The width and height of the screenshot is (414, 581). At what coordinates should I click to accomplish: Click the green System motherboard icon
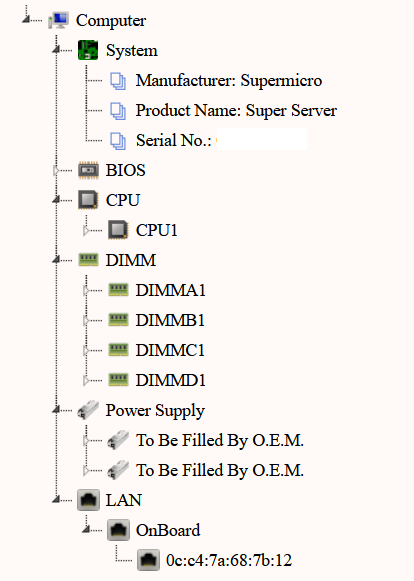[x=88, y=50]
